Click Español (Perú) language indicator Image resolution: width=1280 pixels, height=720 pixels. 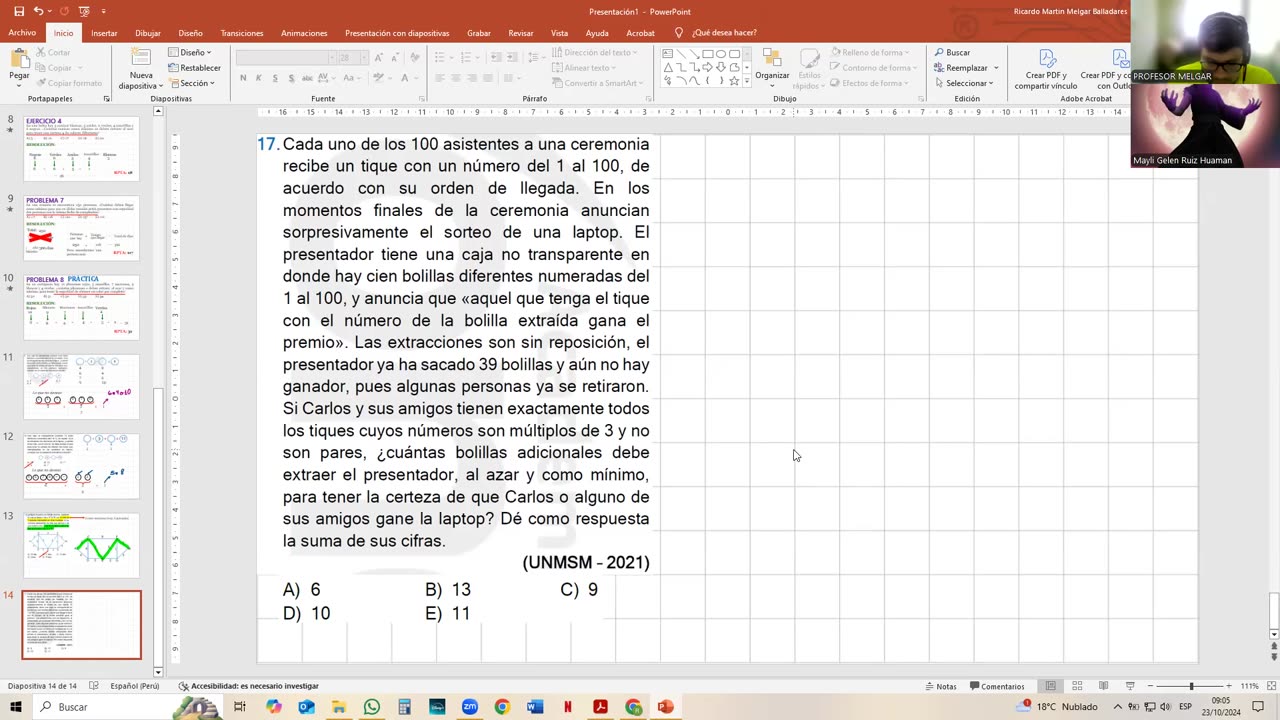pyautogui.click(x=135, y=686)
